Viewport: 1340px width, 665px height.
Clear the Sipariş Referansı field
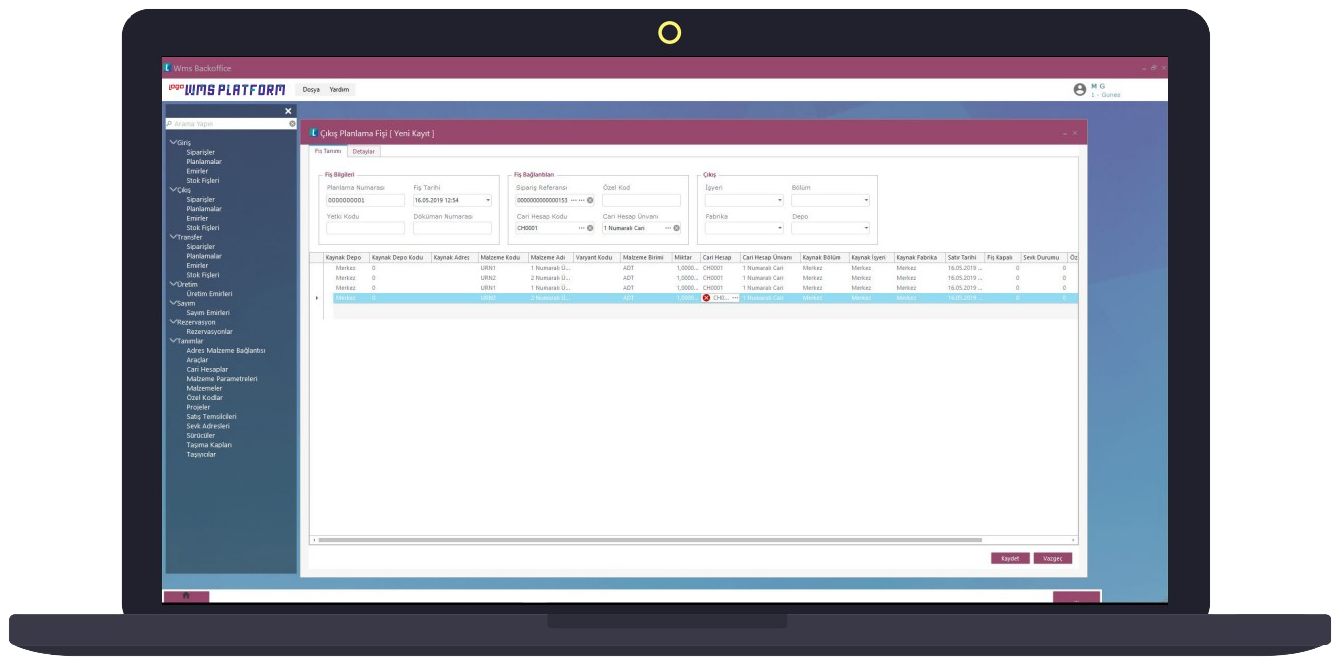click(590, 200)
